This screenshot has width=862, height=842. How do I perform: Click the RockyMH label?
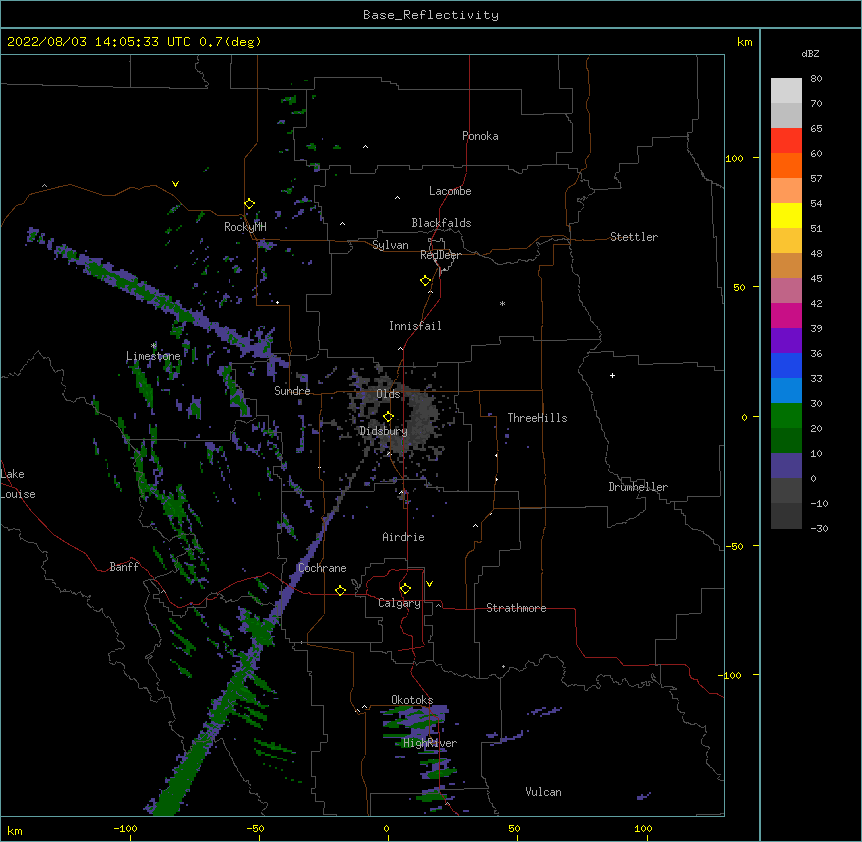(245, 227)
